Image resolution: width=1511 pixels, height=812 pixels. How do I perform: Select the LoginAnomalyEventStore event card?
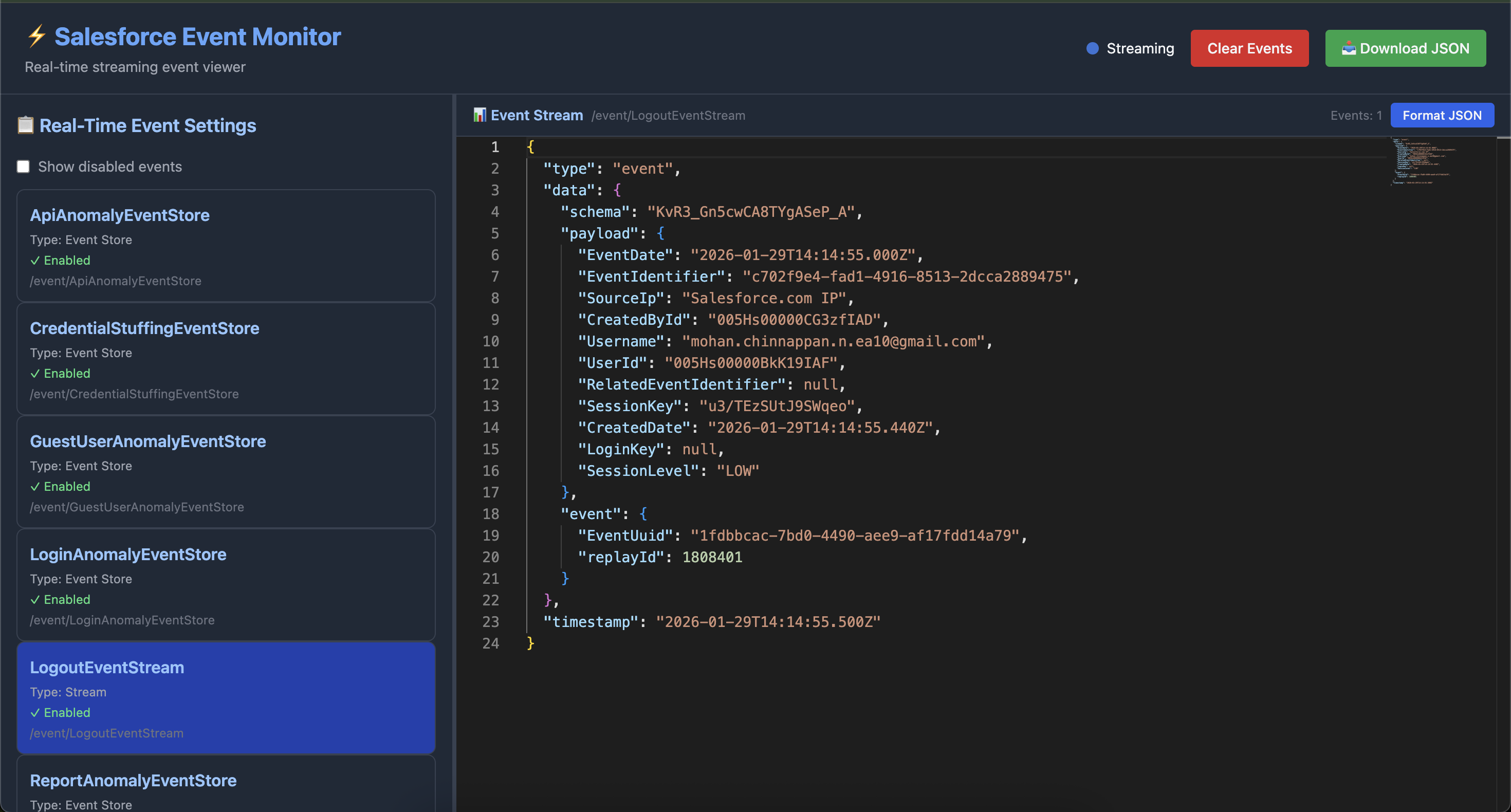(x=226, y=585)
